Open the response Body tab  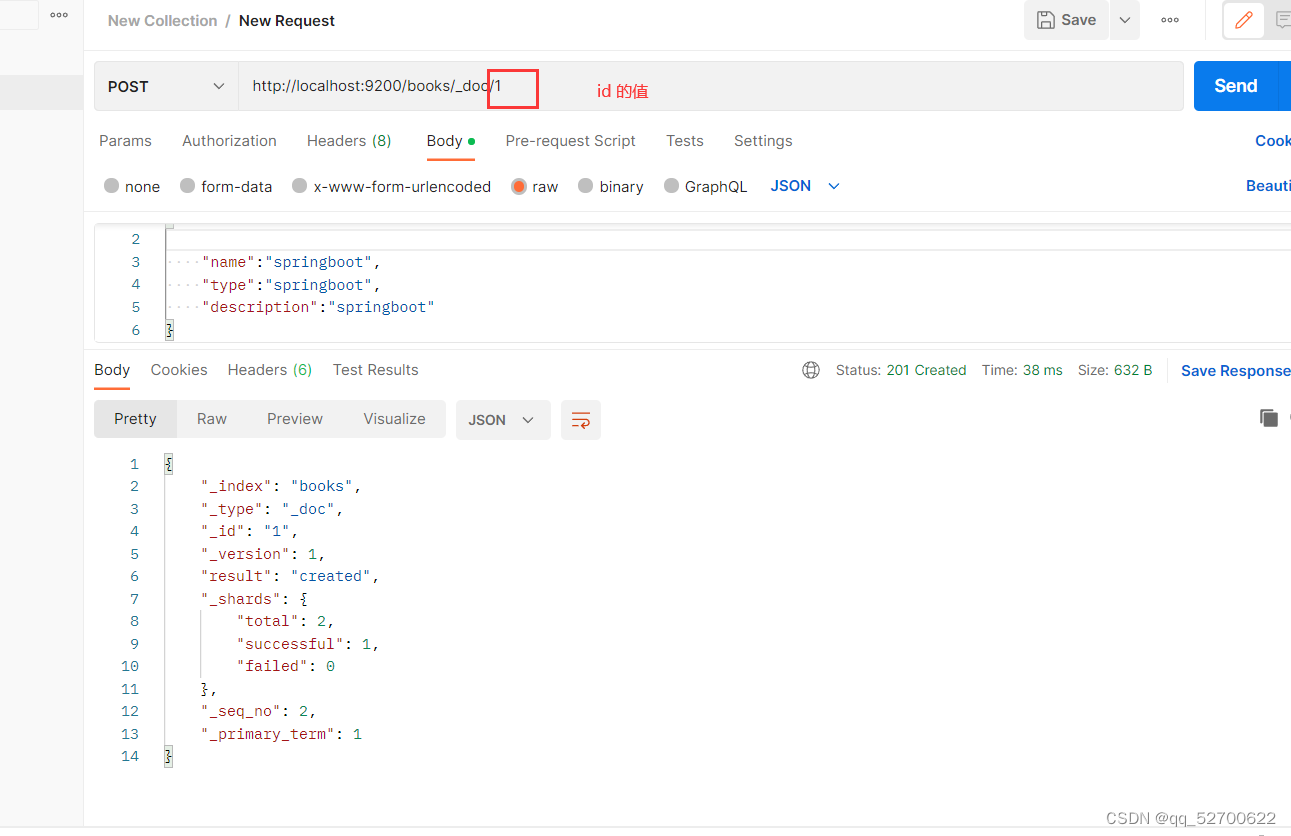[x=112, y=370]
